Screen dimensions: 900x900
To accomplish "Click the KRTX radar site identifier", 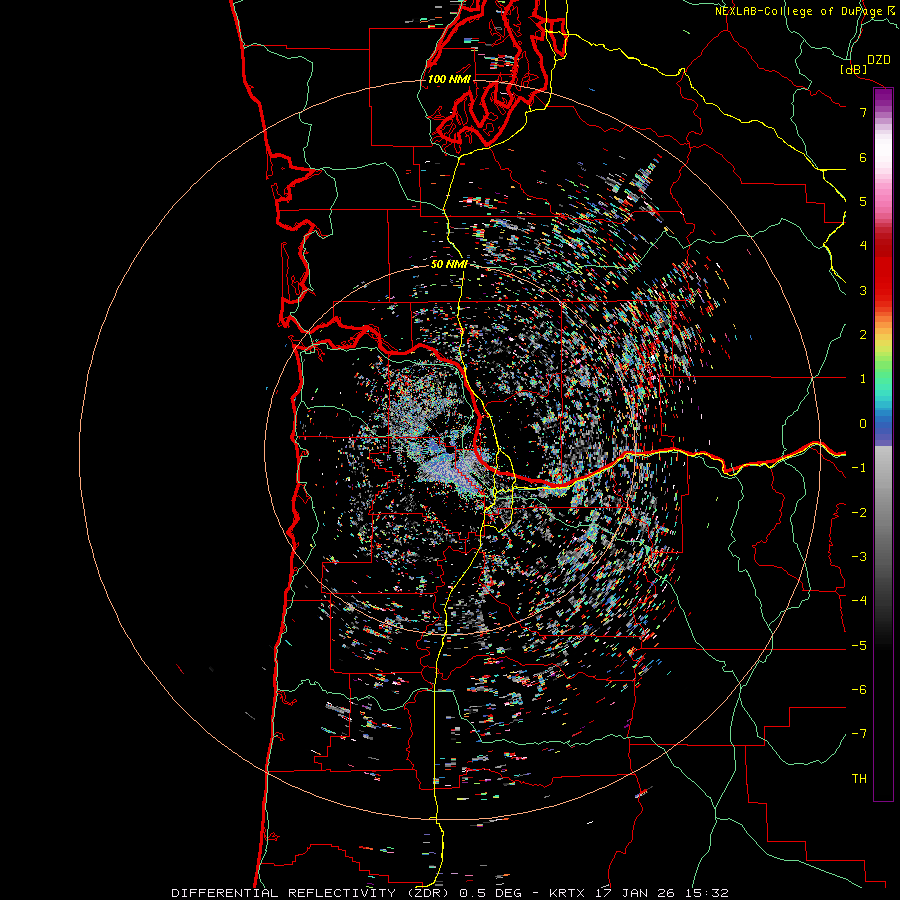I will tap(567, 893).
